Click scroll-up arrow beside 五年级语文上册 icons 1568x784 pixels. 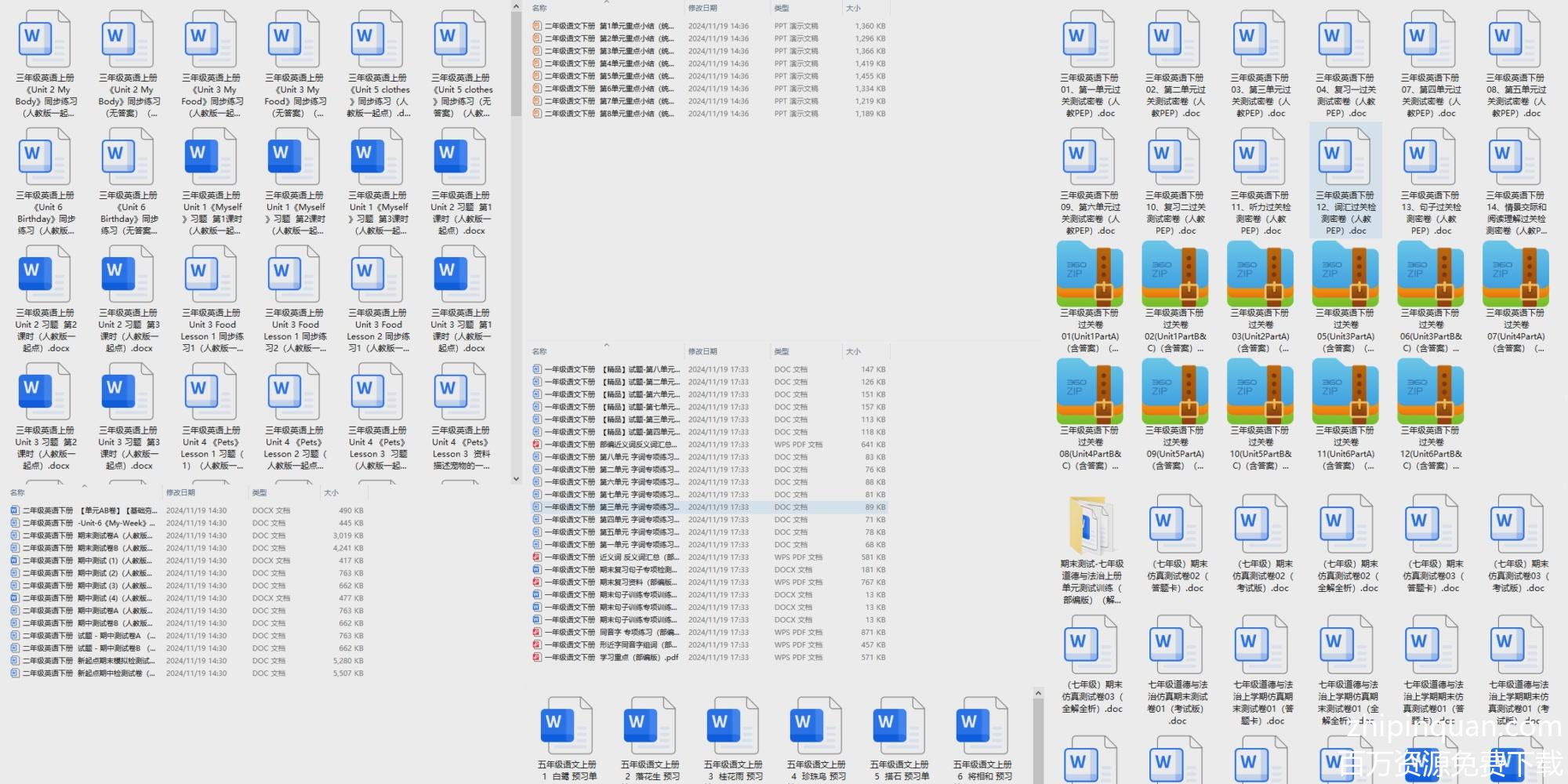point(1038,693)
